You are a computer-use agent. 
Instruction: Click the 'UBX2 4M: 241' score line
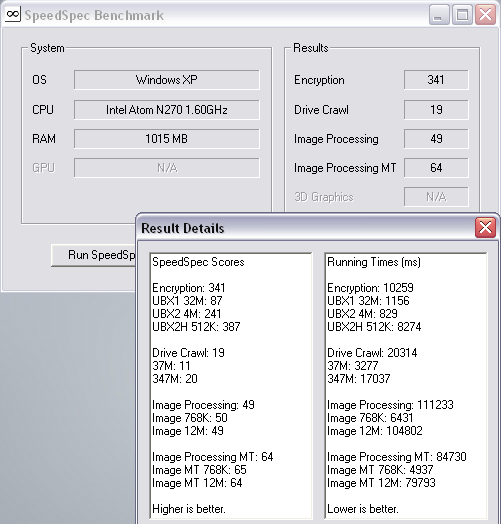coord(187,314)
